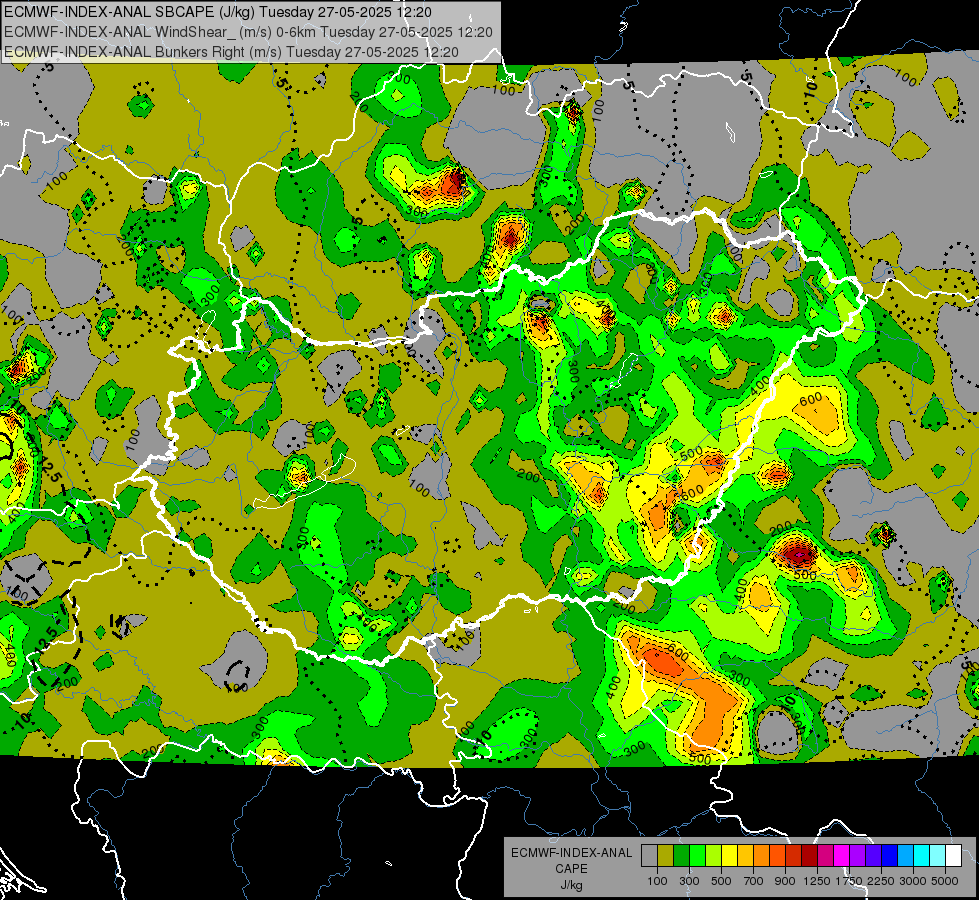
Task: Select the WindShear_ (m/s) 0-6km title line
Action: pyautogui.click(x=248, y=32)
